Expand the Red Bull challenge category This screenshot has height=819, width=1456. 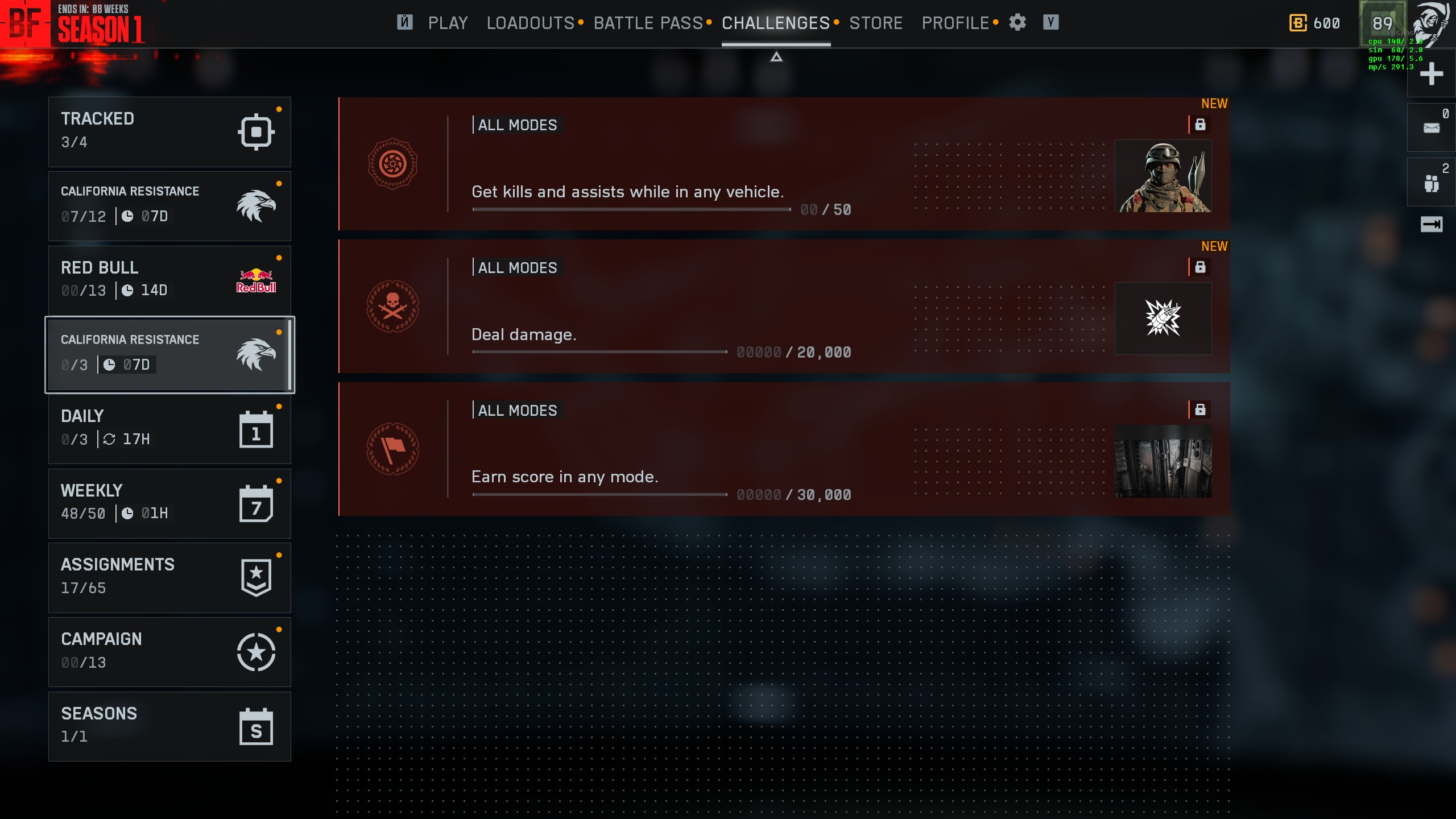169,280
